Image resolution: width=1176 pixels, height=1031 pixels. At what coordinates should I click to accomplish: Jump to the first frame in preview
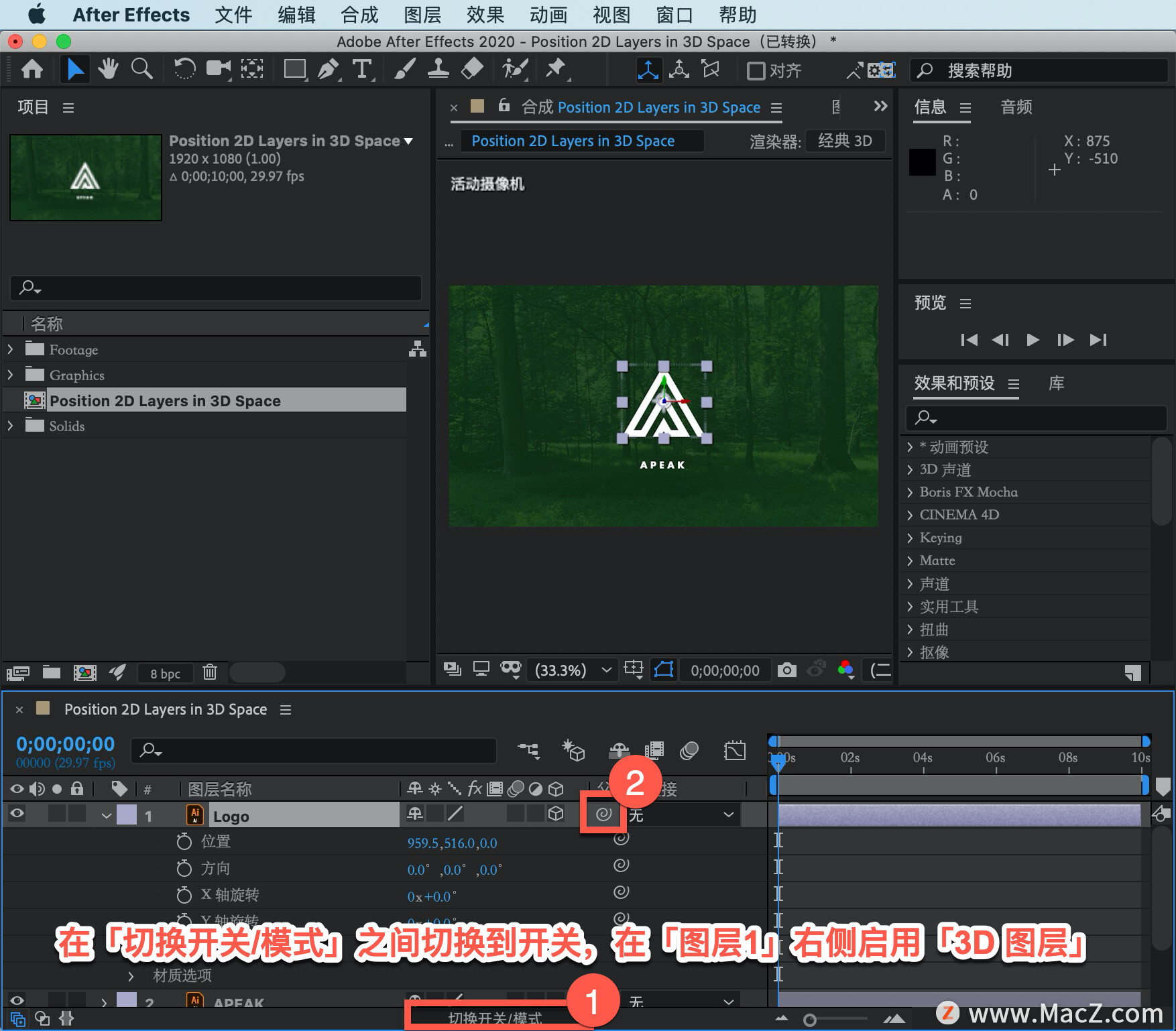(969, 340)
